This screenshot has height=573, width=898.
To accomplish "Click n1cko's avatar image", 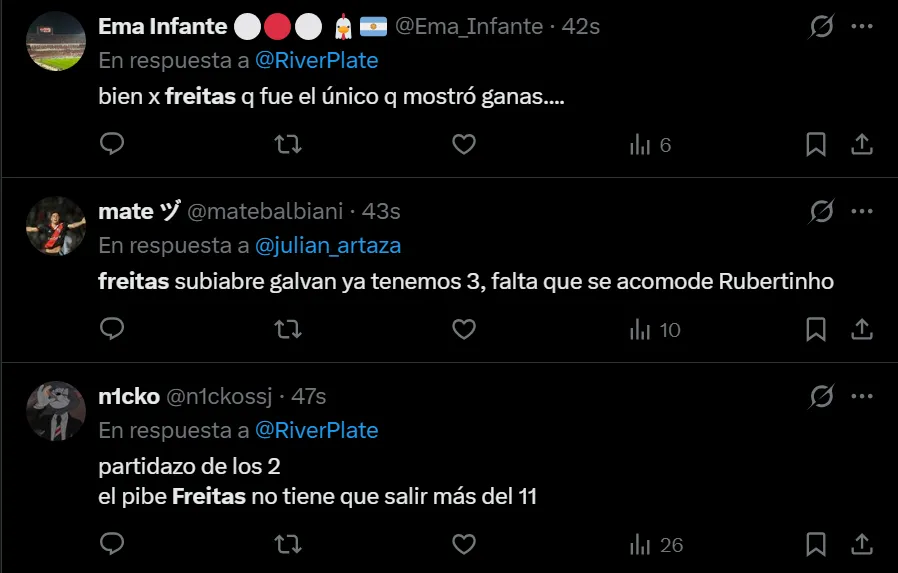I will pyautogui.click(x=55, y=411).
